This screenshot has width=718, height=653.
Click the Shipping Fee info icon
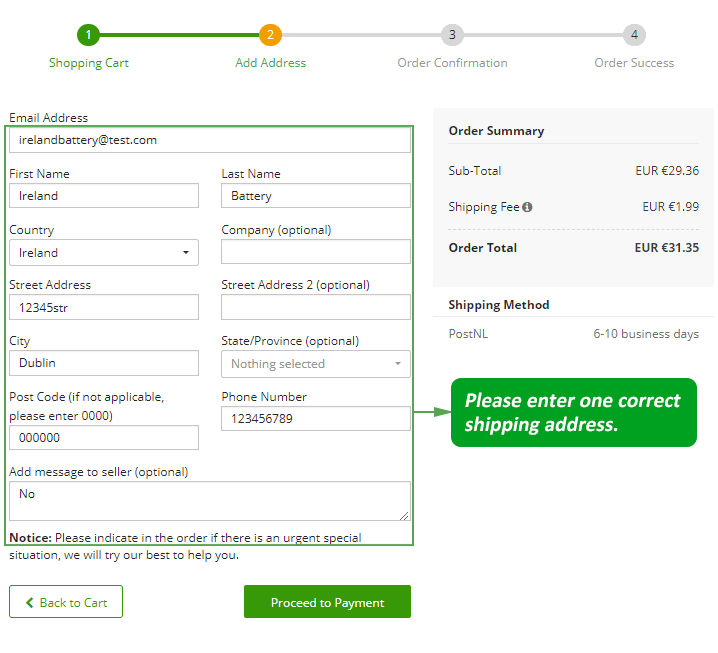pyautogui.click(x=527, y=207)
